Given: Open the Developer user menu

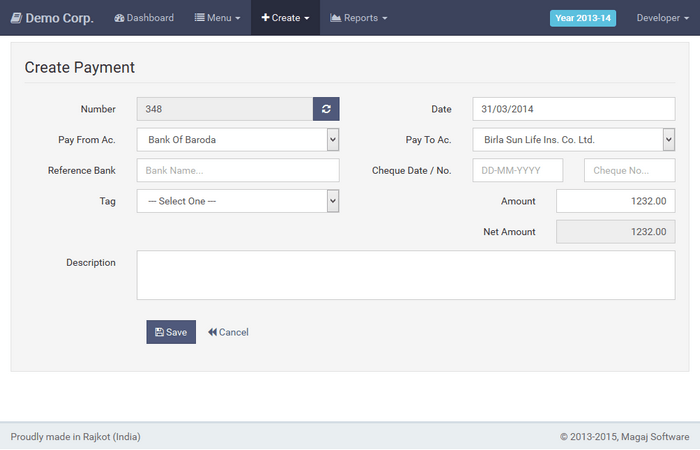Looking at the screenshot, I should (663, 18).
